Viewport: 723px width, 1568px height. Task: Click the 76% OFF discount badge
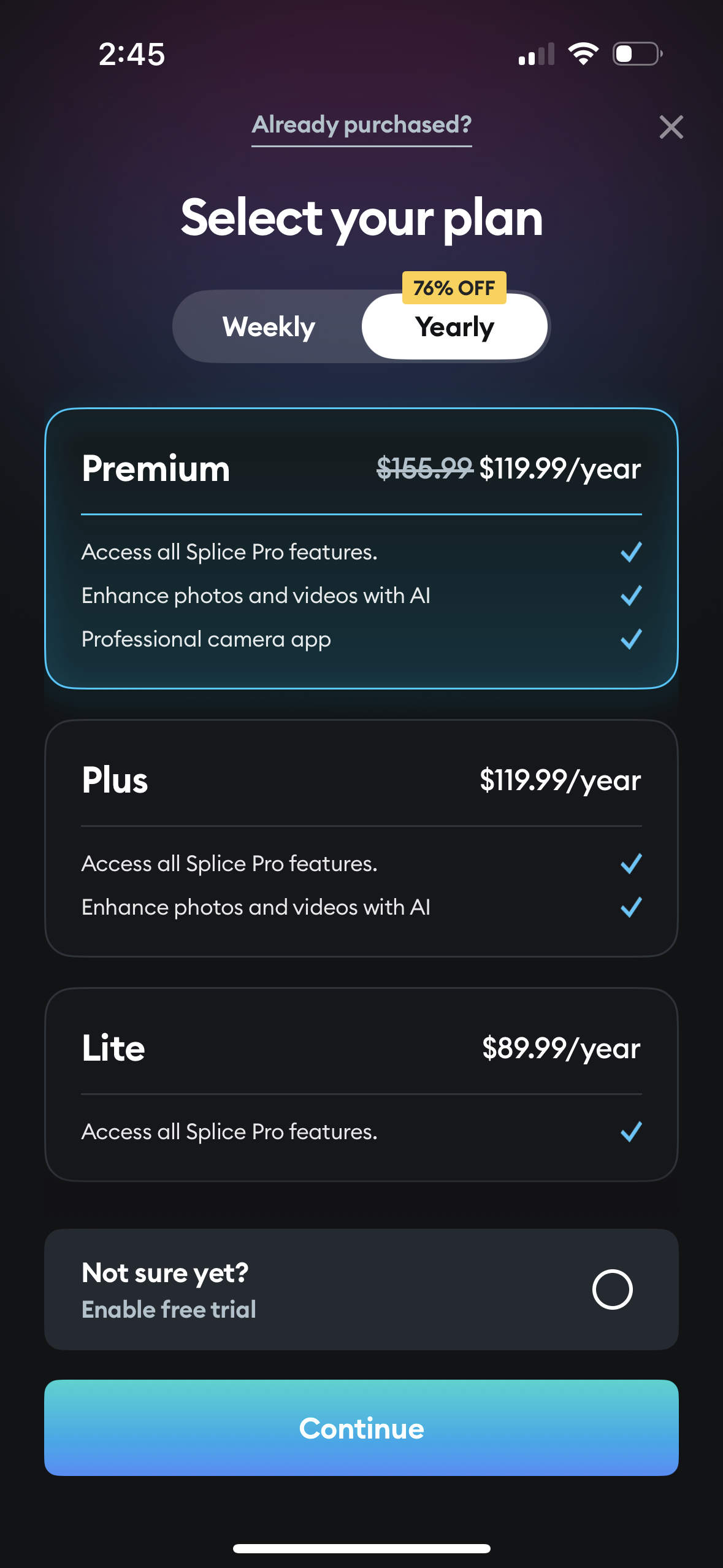(454, 286)
